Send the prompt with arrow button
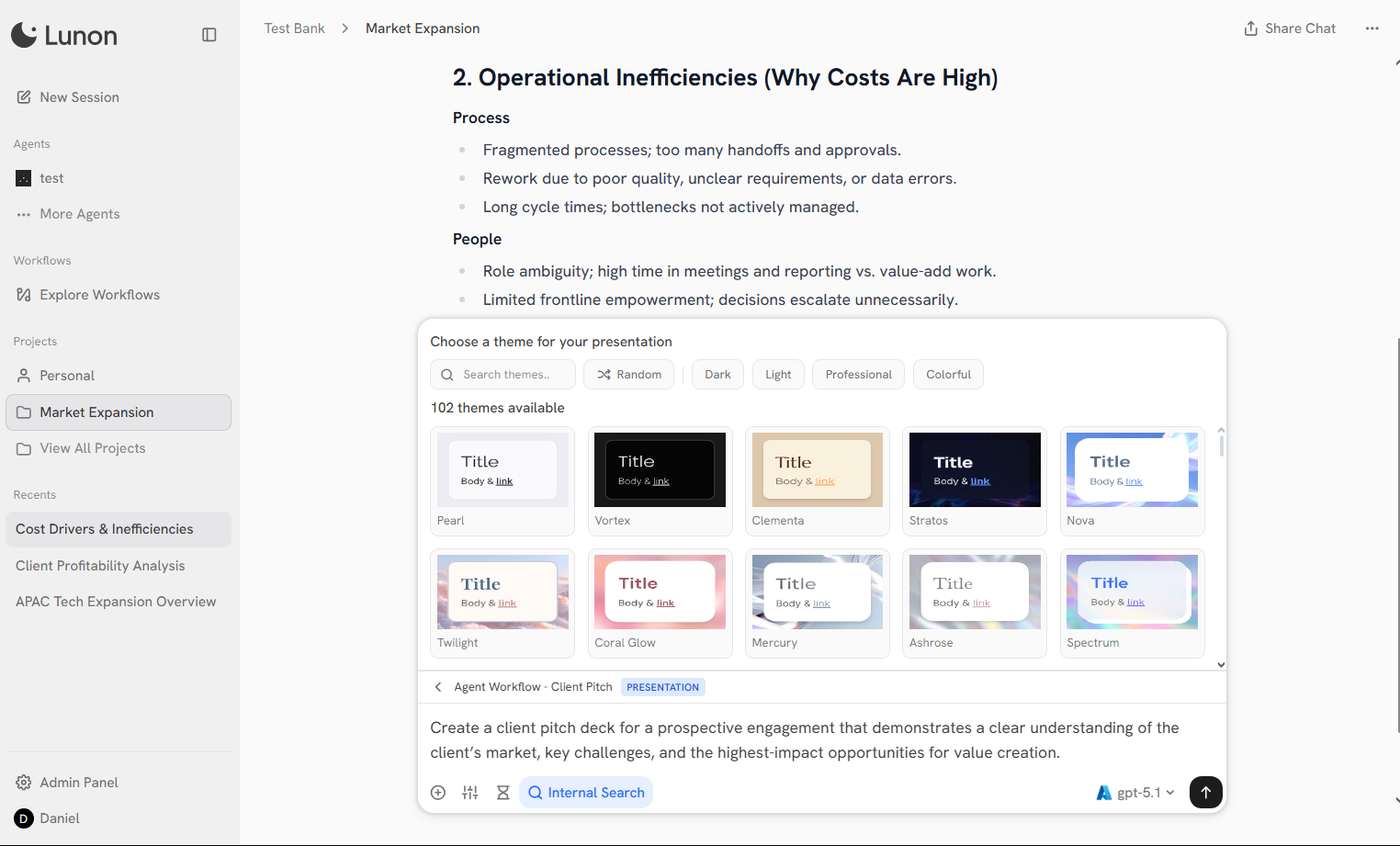The width and height of the screenshot is (1400, 846). tap(1205, 792)
